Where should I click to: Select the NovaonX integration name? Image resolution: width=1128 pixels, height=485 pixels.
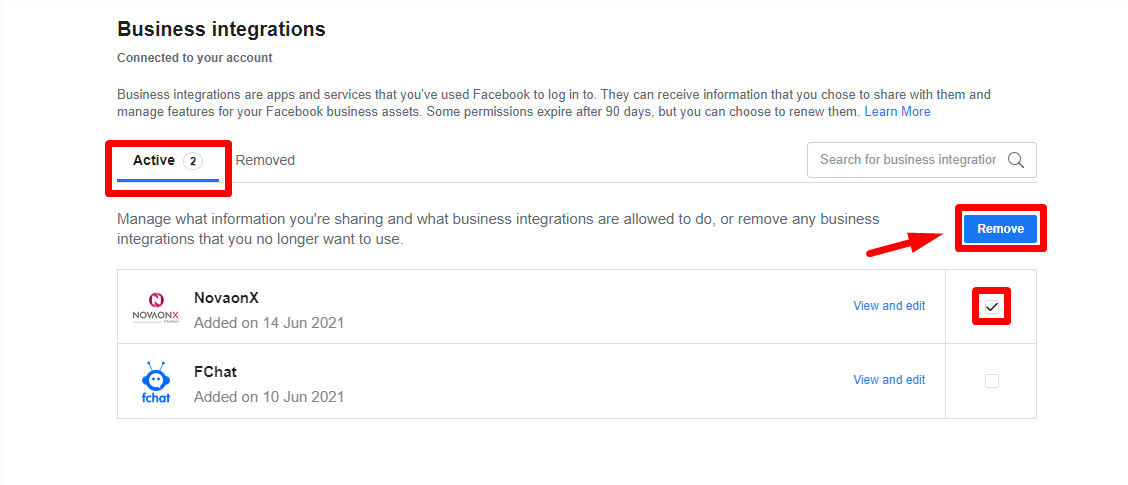click(226, 298)
